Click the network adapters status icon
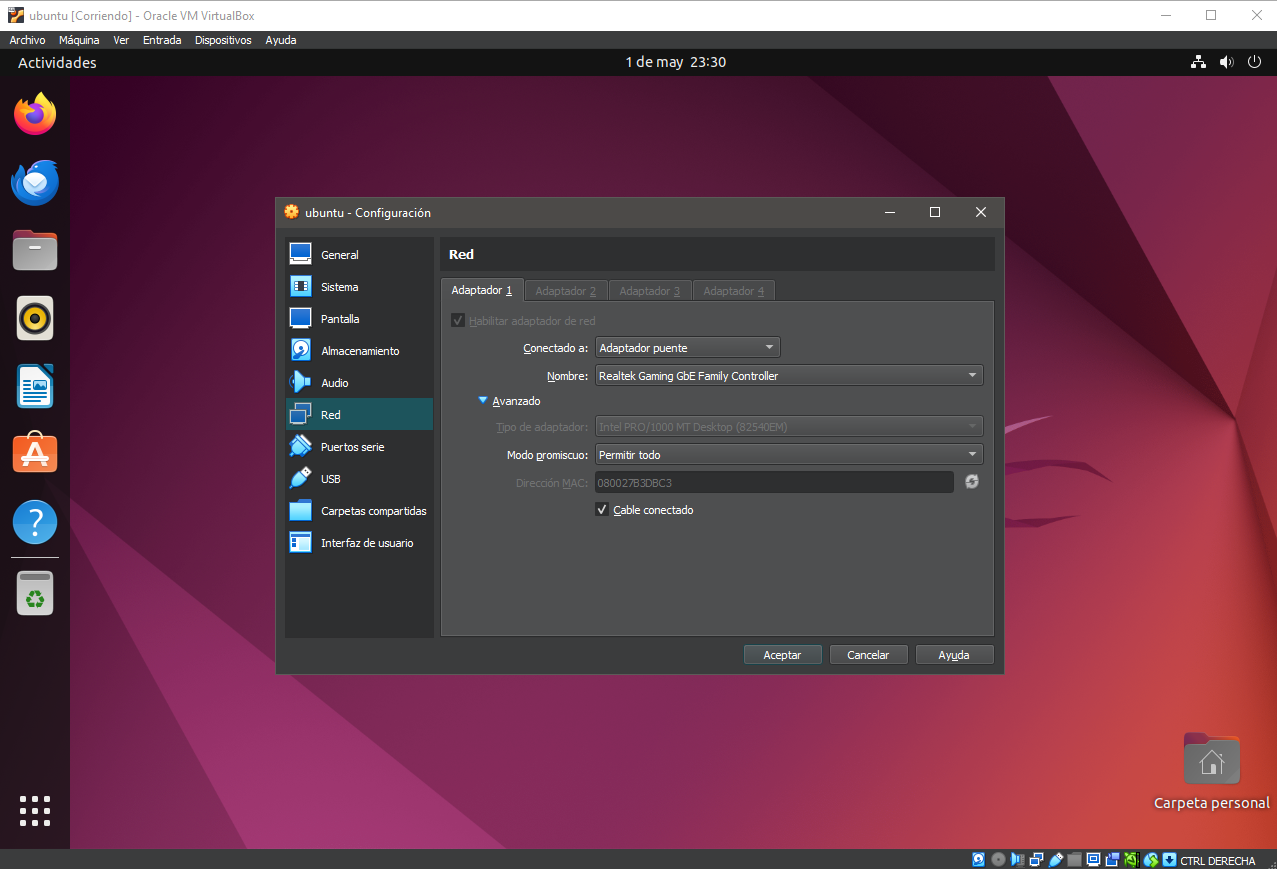 pyautogui.click(x=1036, y=859)
